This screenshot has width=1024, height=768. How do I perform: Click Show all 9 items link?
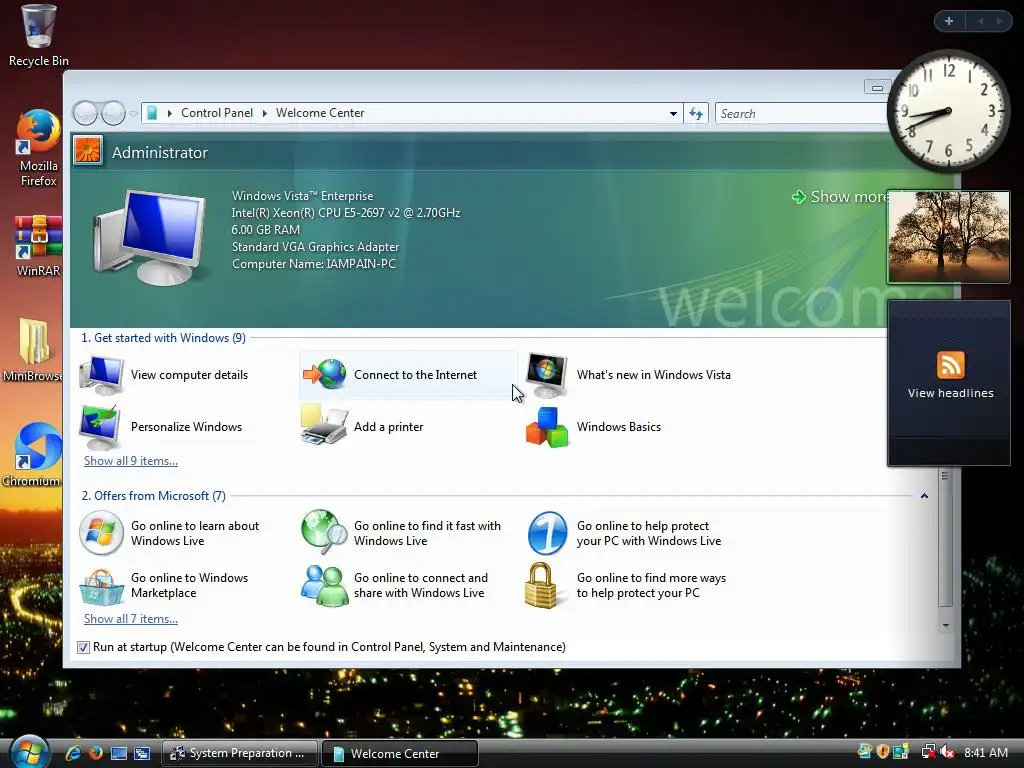(x=131, y=461)
